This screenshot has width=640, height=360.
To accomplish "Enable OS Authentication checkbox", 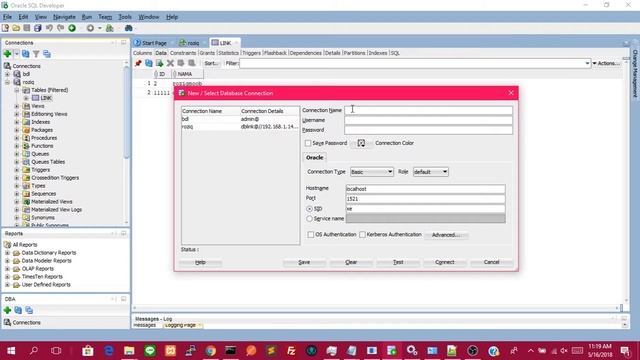I will point(311,235).
